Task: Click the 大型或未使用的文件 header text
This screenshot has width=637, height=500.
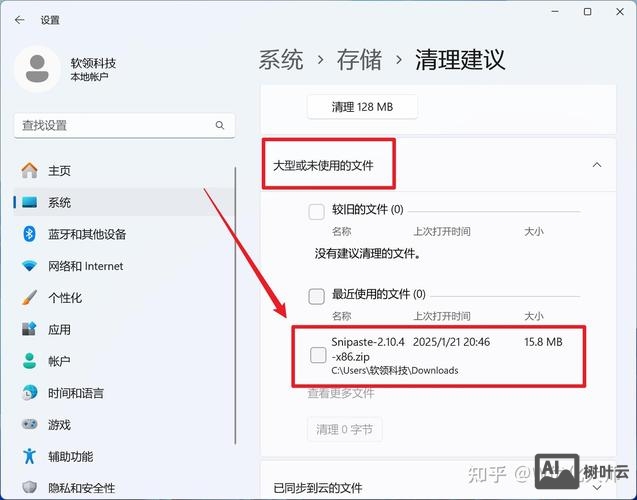Action: 323,165
